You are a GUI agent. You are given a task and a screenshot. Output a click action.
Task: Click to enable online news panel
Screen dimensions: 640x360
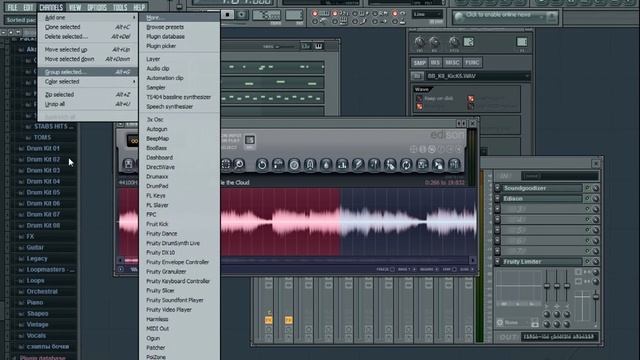coord(505,16)
